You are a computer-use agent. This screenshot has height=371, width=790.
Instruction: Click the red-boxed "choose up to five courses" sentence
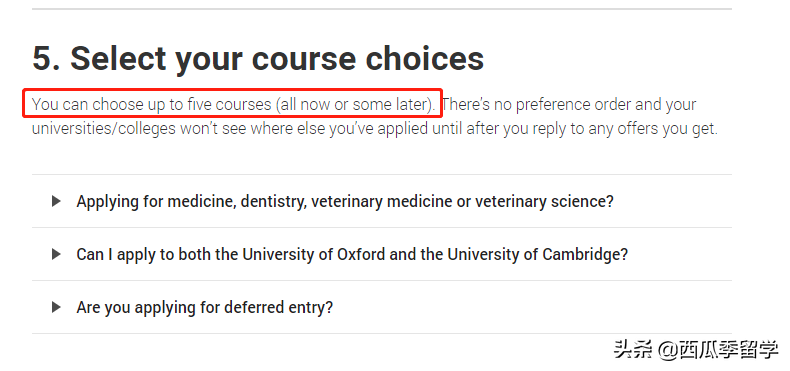[233, 104]
